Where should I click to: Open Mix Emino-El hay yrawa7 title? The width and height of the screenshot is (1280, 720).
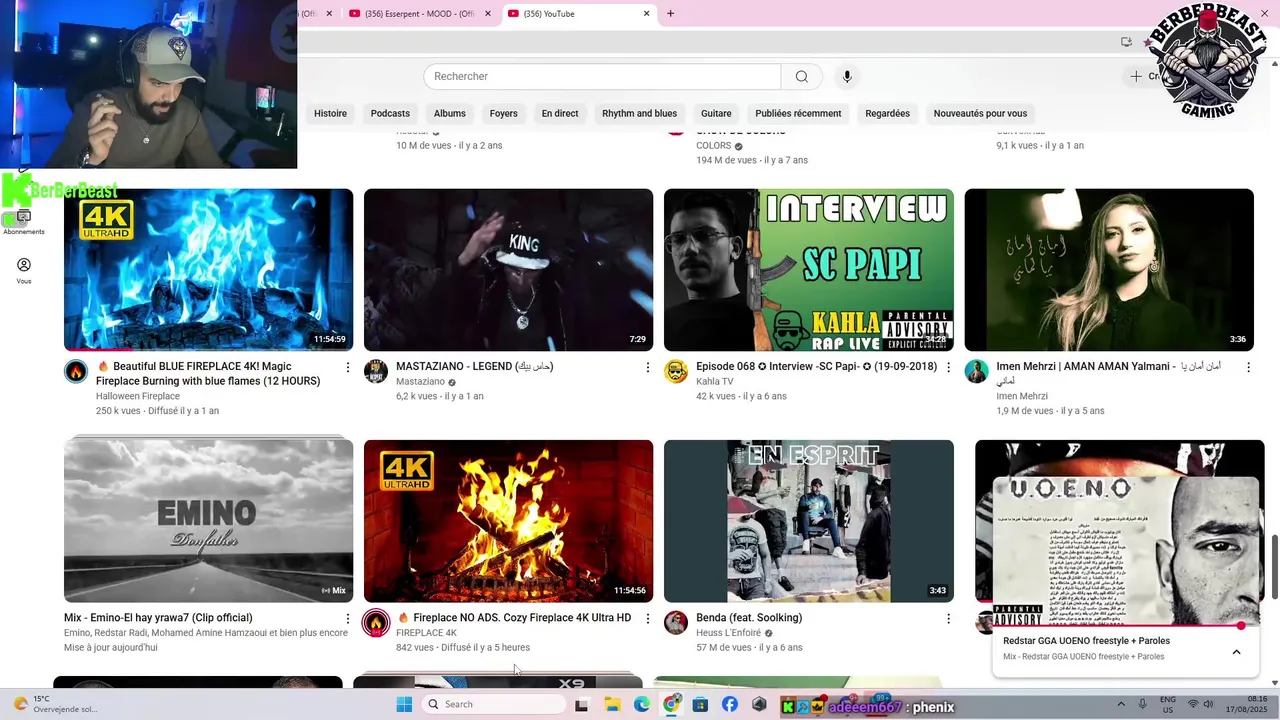point(158,618)
